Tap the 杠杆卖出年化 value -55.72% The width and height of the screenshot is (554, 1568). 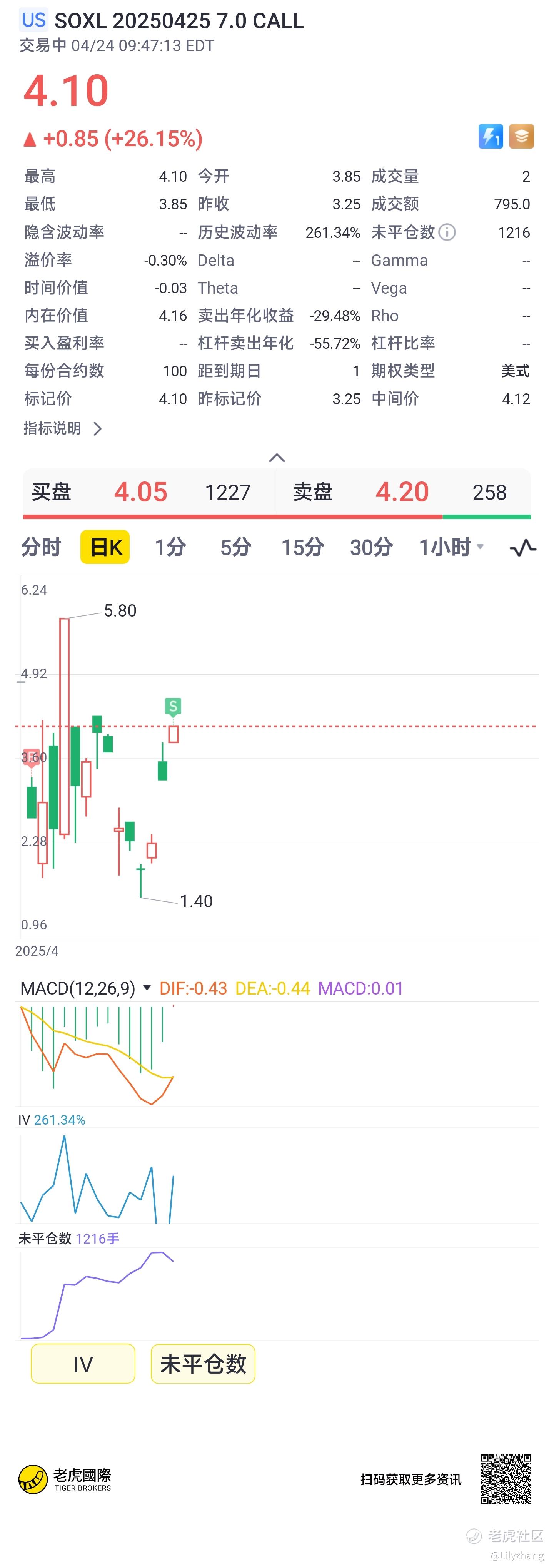click(334, 343)
